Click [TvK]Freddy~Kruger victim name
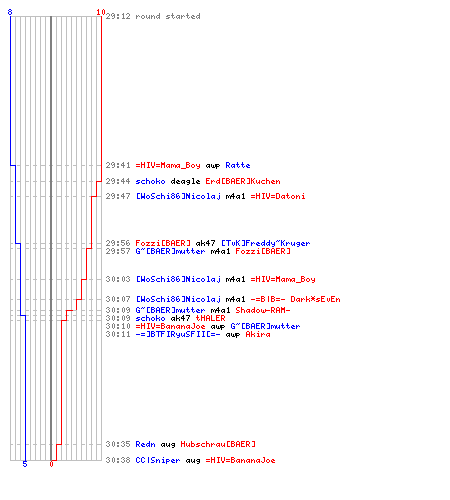Image resolution: width=450 pixels, height=500 pixels. tap(265, 243)
